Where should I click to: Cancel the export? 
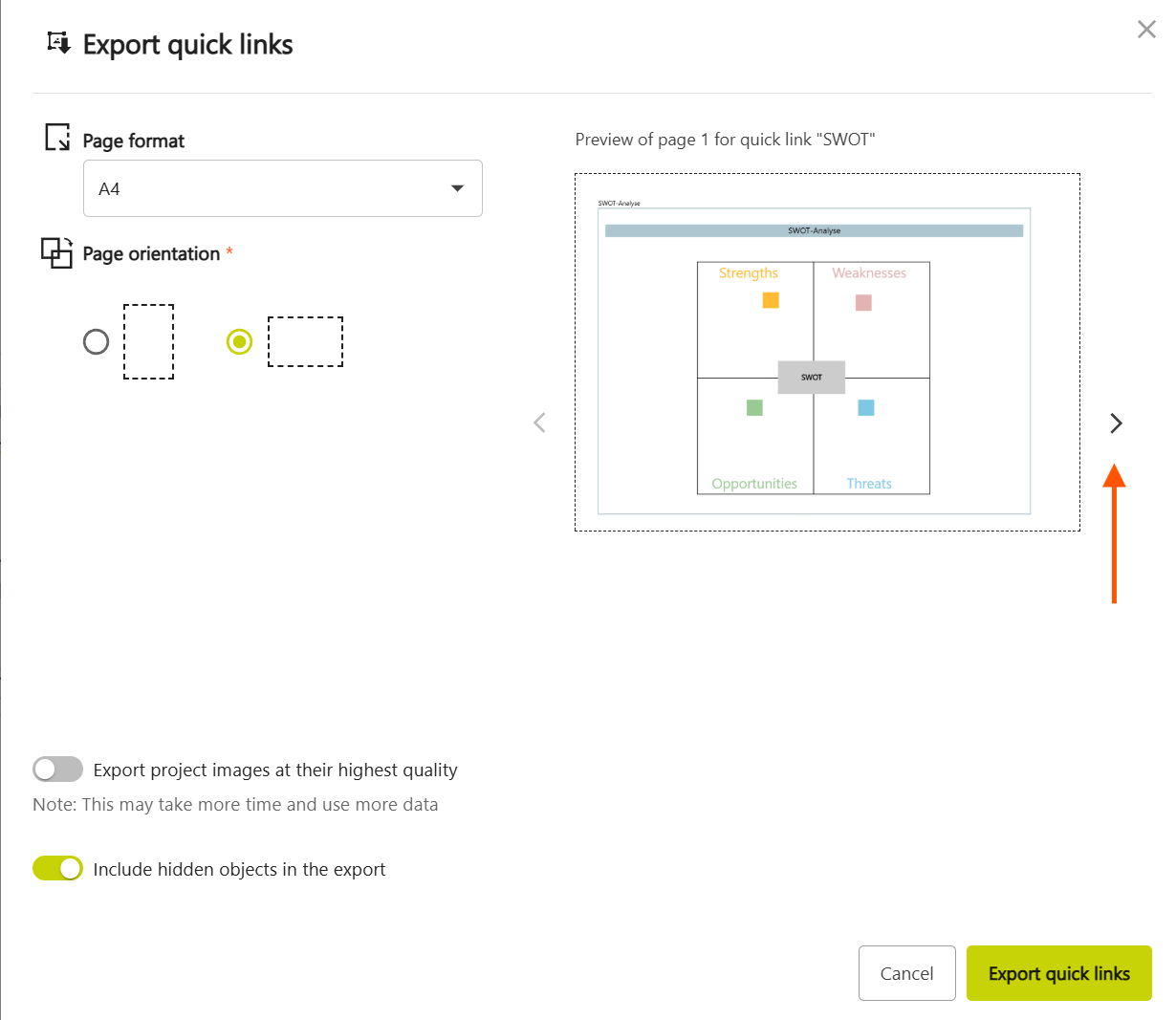[906, 973]
